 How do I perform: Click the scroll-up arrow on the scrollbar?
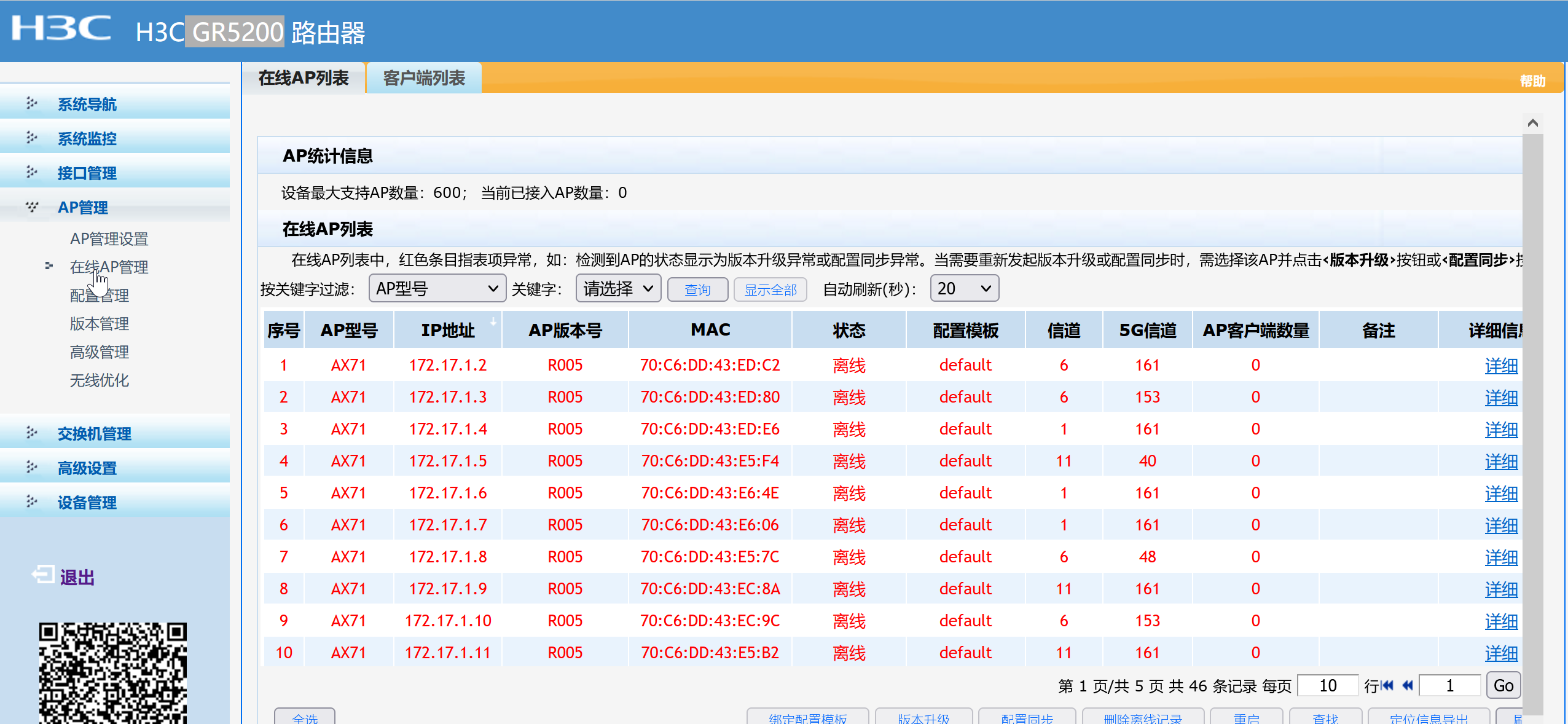pyautogui.click(x=1532, y=124)
